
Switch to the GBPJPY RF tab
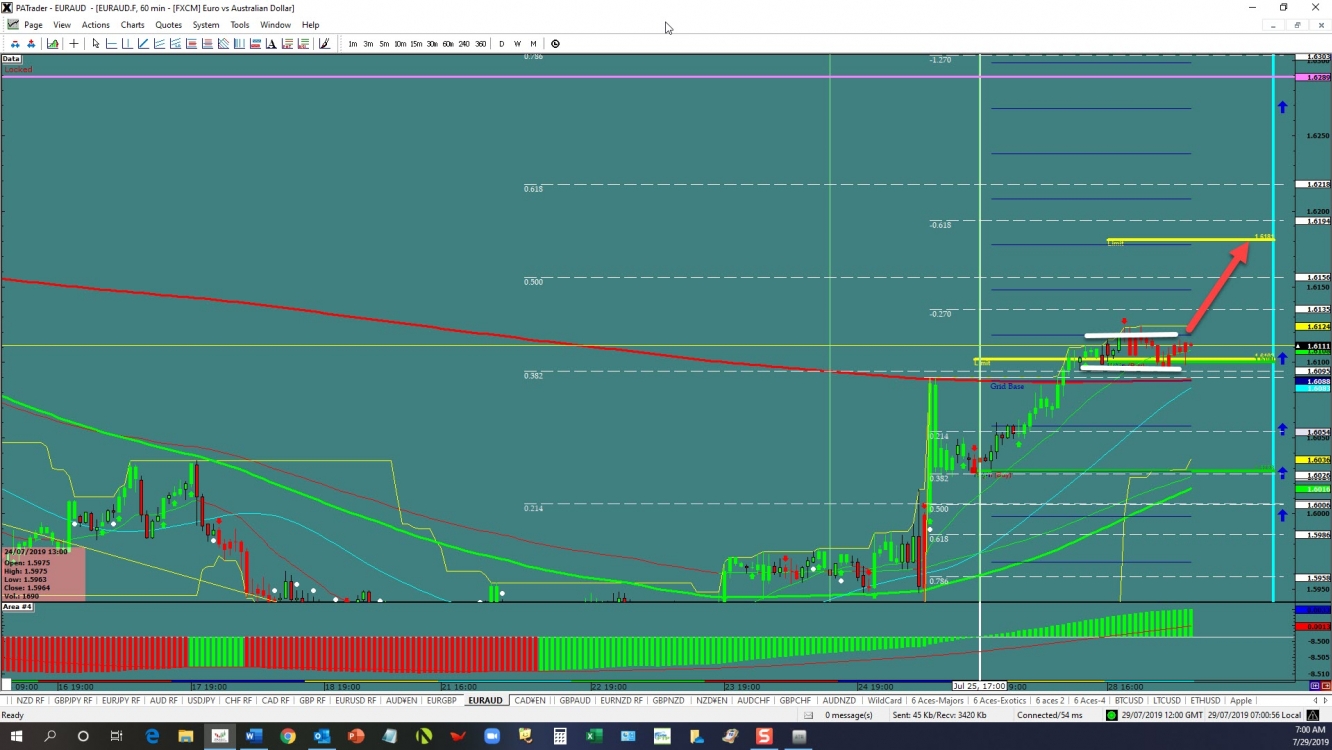coord(73,700)
